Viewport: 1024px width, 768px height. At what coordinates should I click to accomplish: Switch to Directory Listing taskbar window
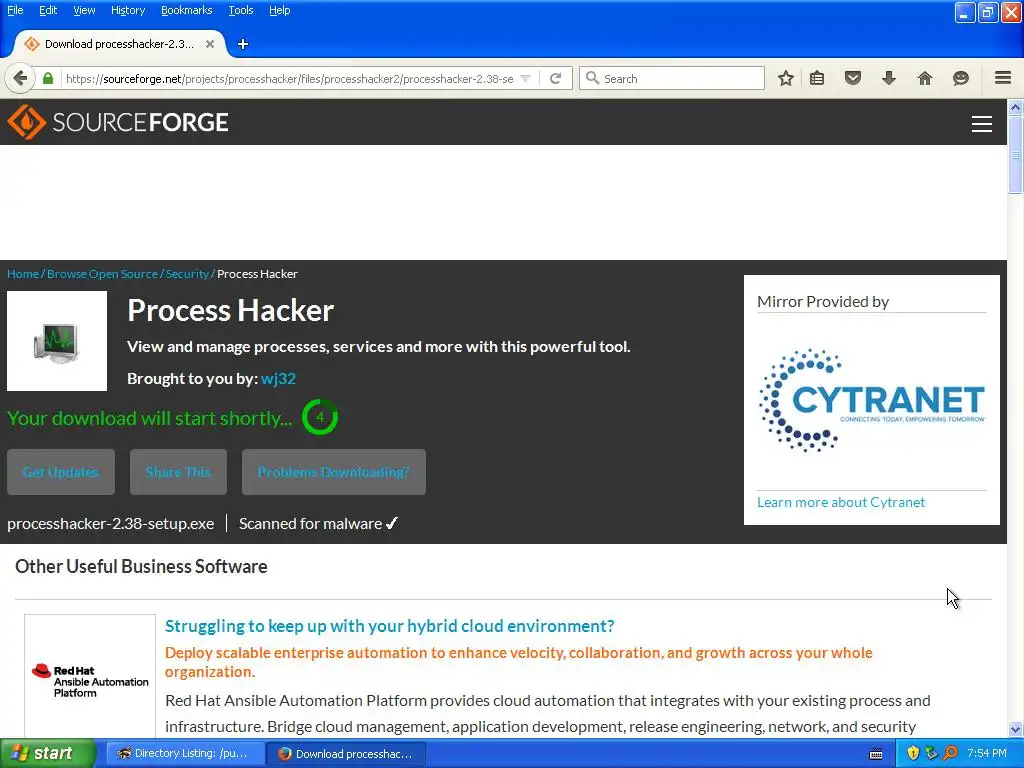(184, 753)
